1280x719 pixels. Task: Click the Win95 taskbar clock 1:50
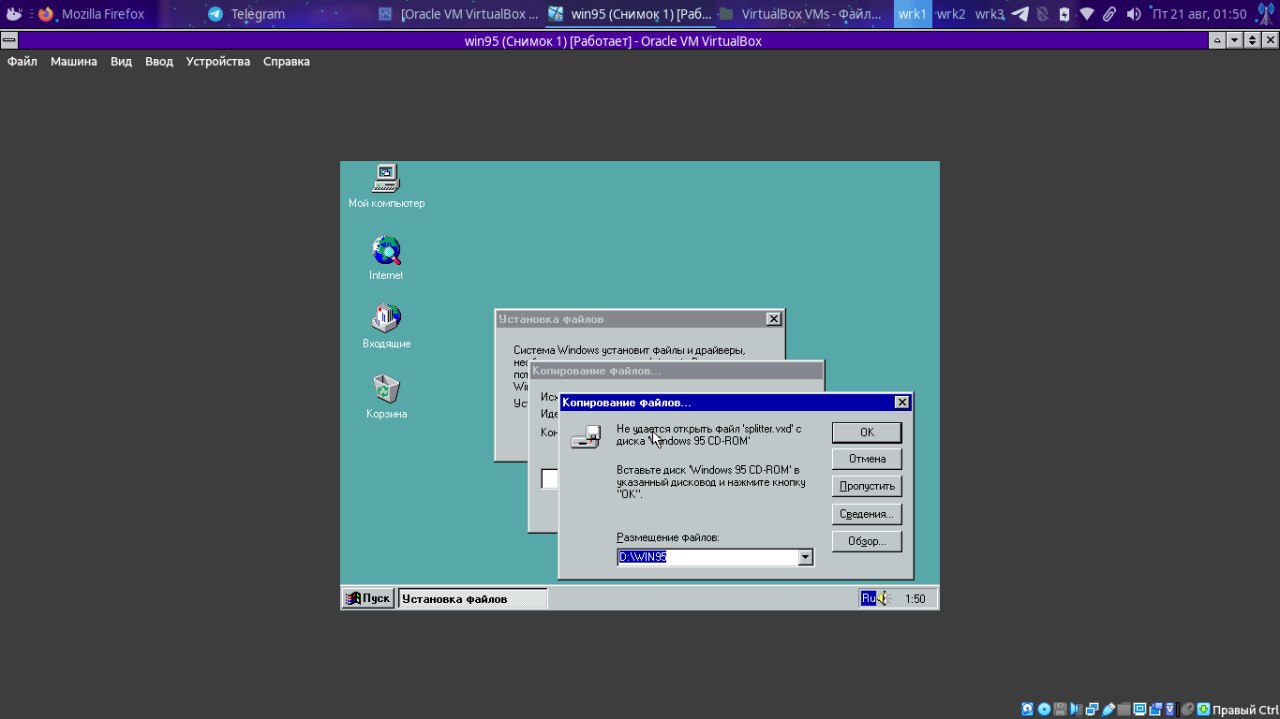click(915, 599)
